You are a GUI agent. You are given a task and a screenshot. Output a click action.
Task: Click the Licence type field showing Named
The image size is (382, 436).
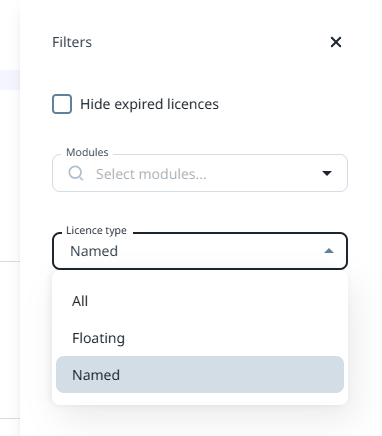coord(200,251)
